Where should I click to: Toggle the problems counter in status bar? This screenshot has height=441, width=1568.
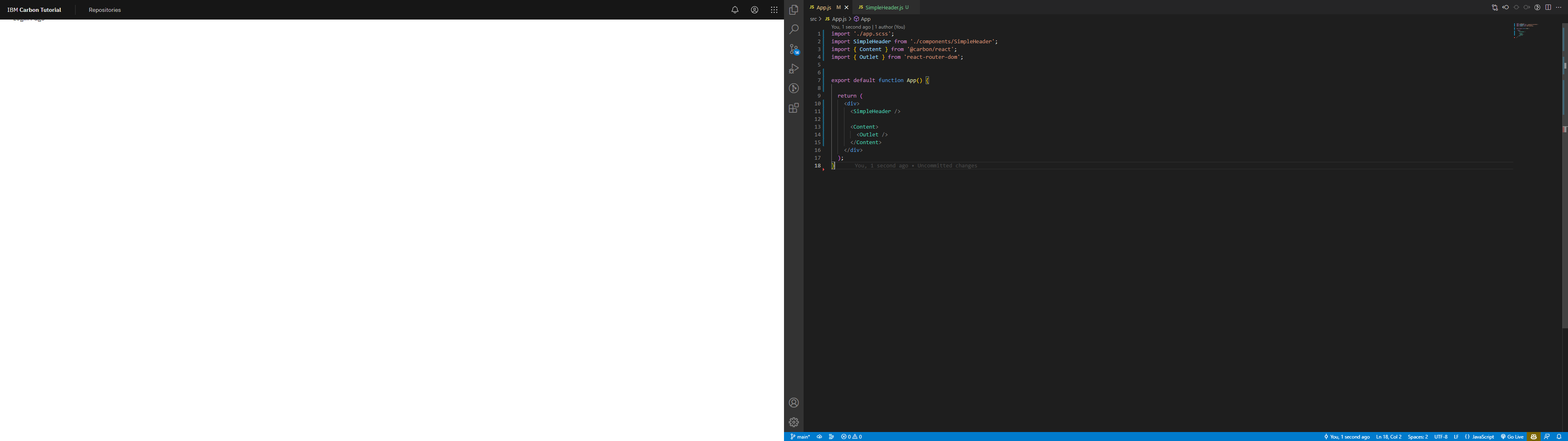coord(851,437)
